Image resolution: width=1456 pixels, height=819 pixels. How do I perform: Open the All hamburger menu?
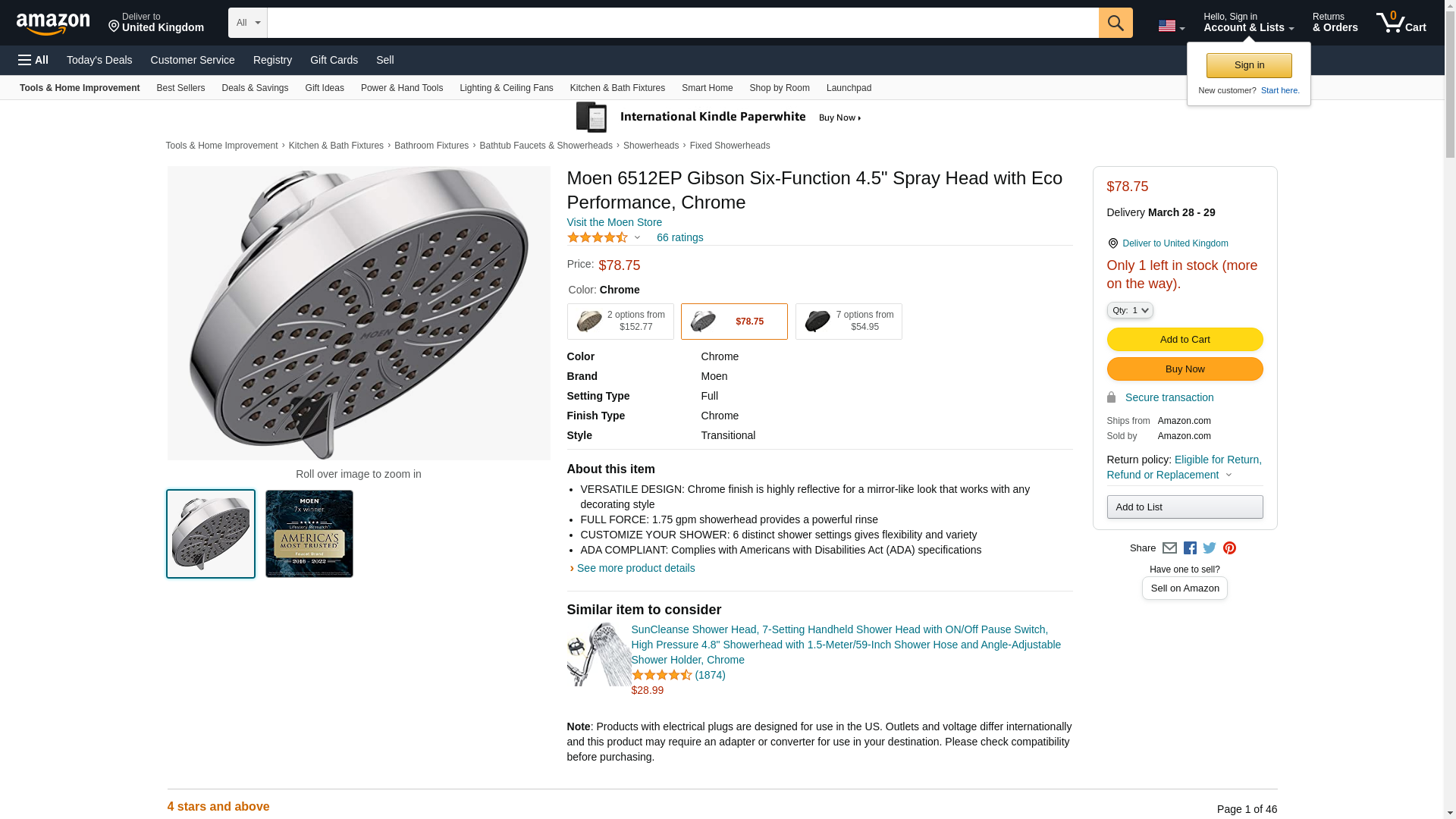tap(33, 60)
